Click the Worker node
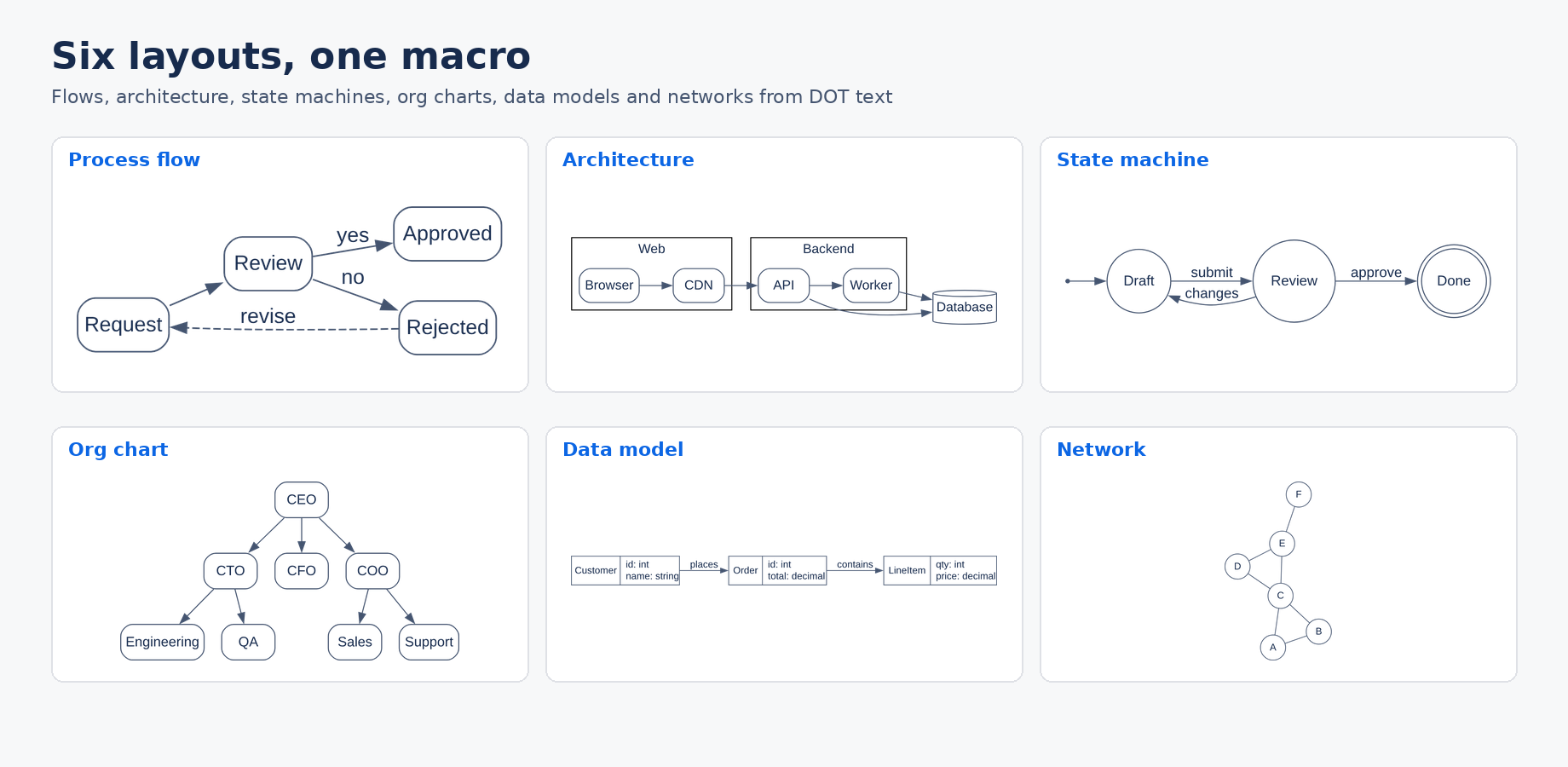Image resolution: width=1568 pixels, height=767 pixels. pyautogui.click(x=871, y=285)
